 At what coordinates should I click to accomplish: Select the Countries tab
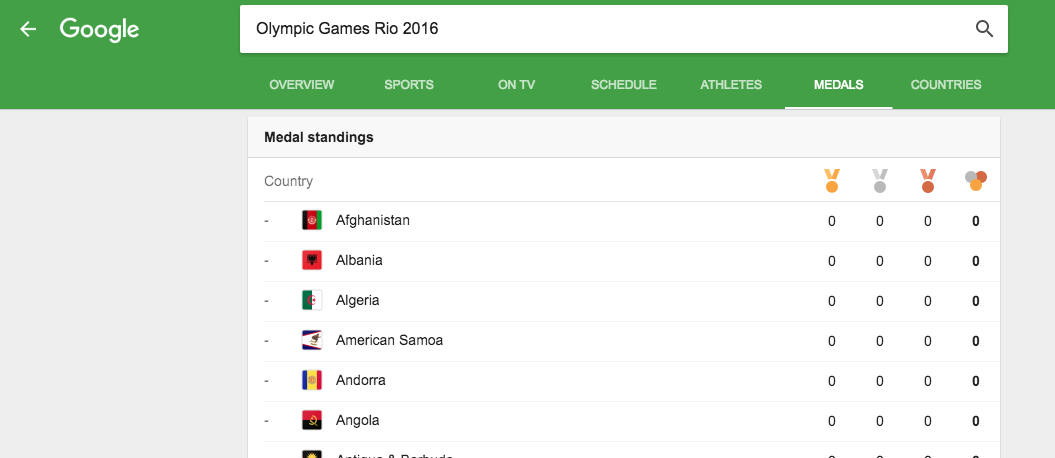(946, 85)
